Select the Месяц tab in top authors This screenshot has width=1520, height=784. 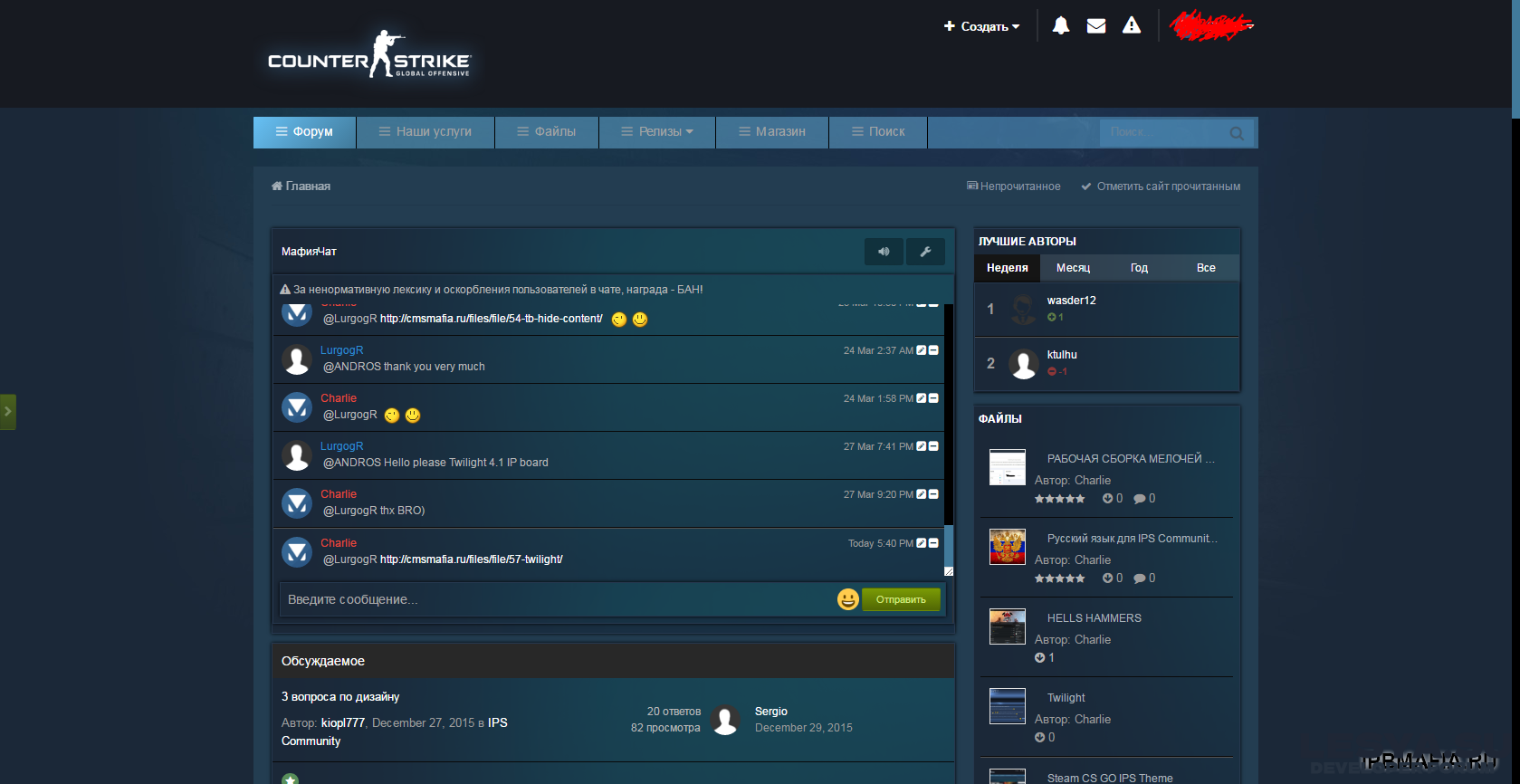[x=1073, y=268]
